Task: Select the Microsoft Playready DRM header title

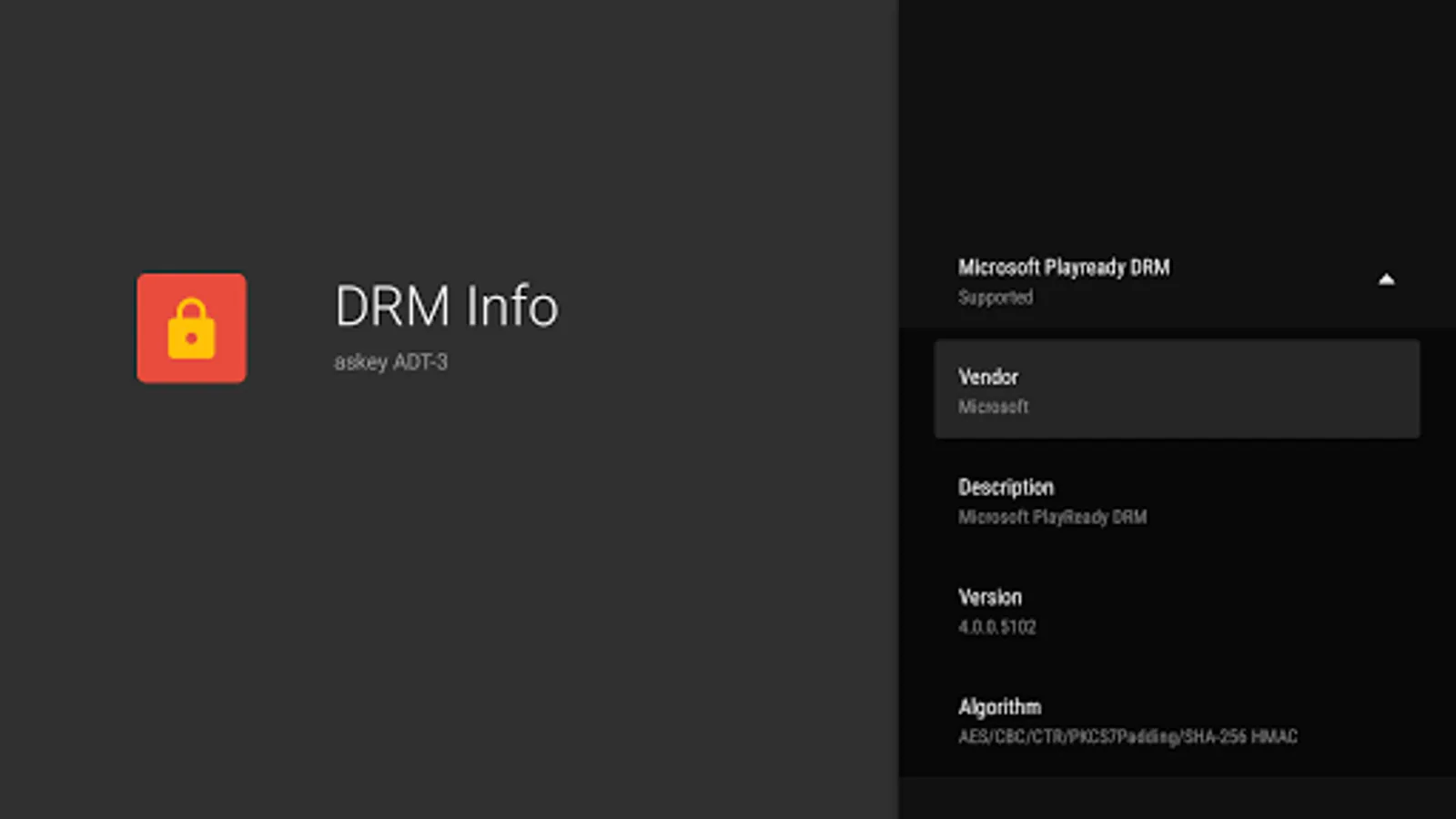Action: (1063, 268)
